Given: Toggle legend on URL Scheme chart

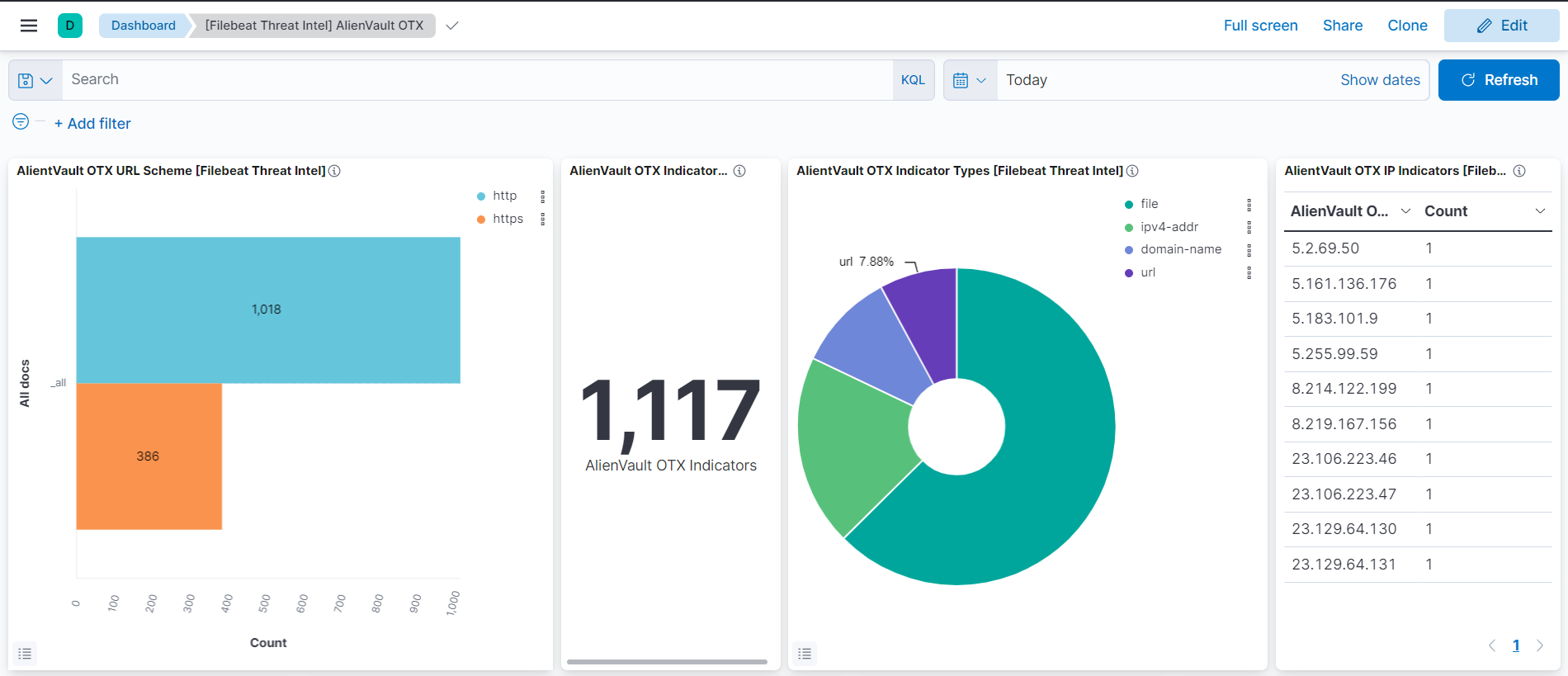Looking at the screenshot, I should [25, 654].
